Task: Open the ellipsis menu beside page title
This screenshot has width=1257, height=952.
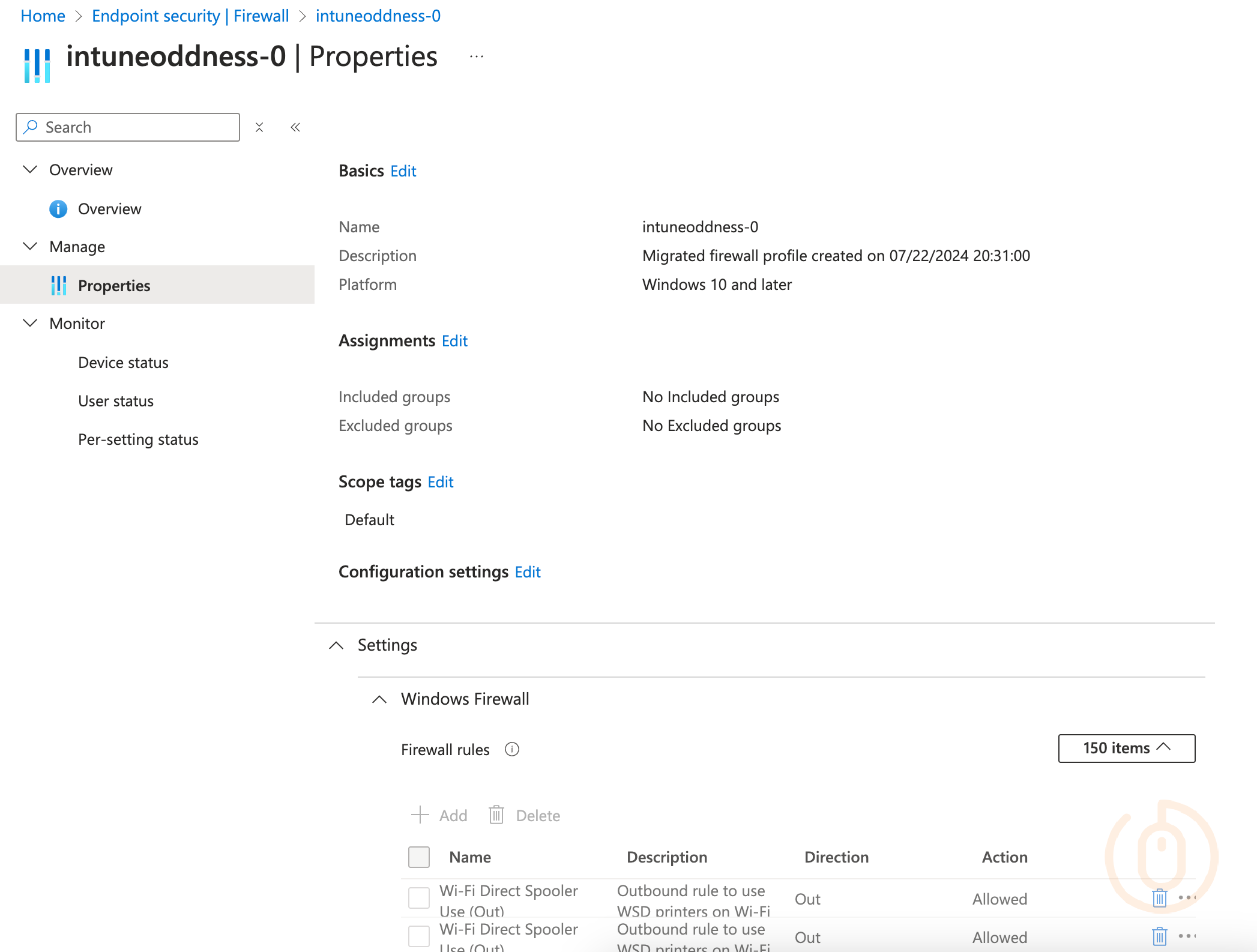Action: point(477,56)
